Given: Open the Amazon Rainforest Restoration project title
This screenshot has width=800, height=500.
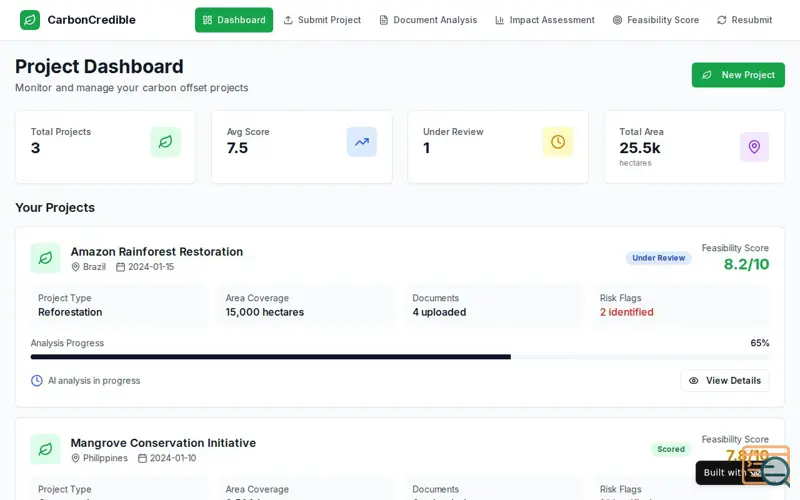Looking at the screenshot, I should (x=157, y=252).
